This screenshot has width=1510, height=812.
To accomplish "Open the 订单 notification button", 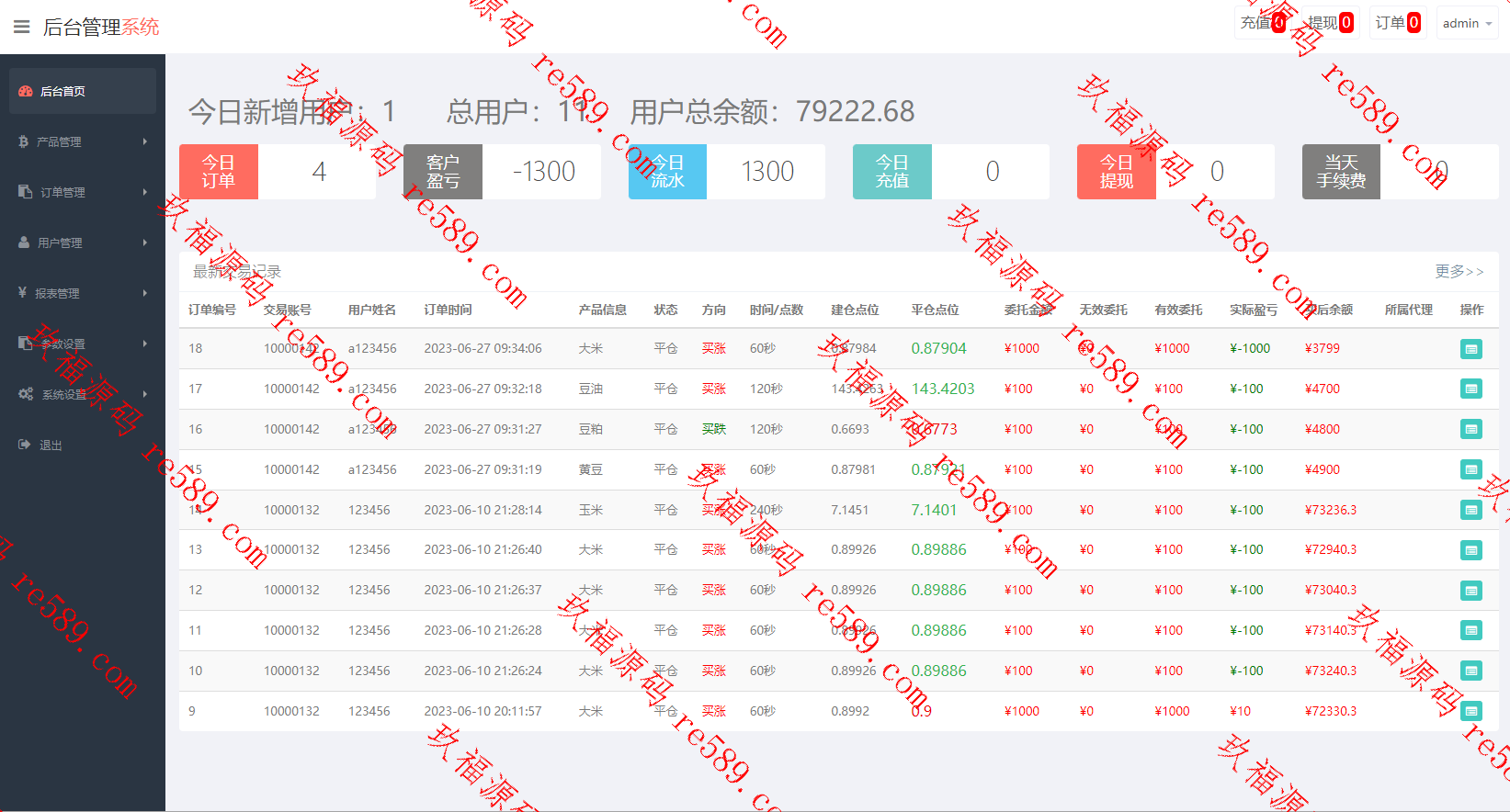I will click(1398, 23).
